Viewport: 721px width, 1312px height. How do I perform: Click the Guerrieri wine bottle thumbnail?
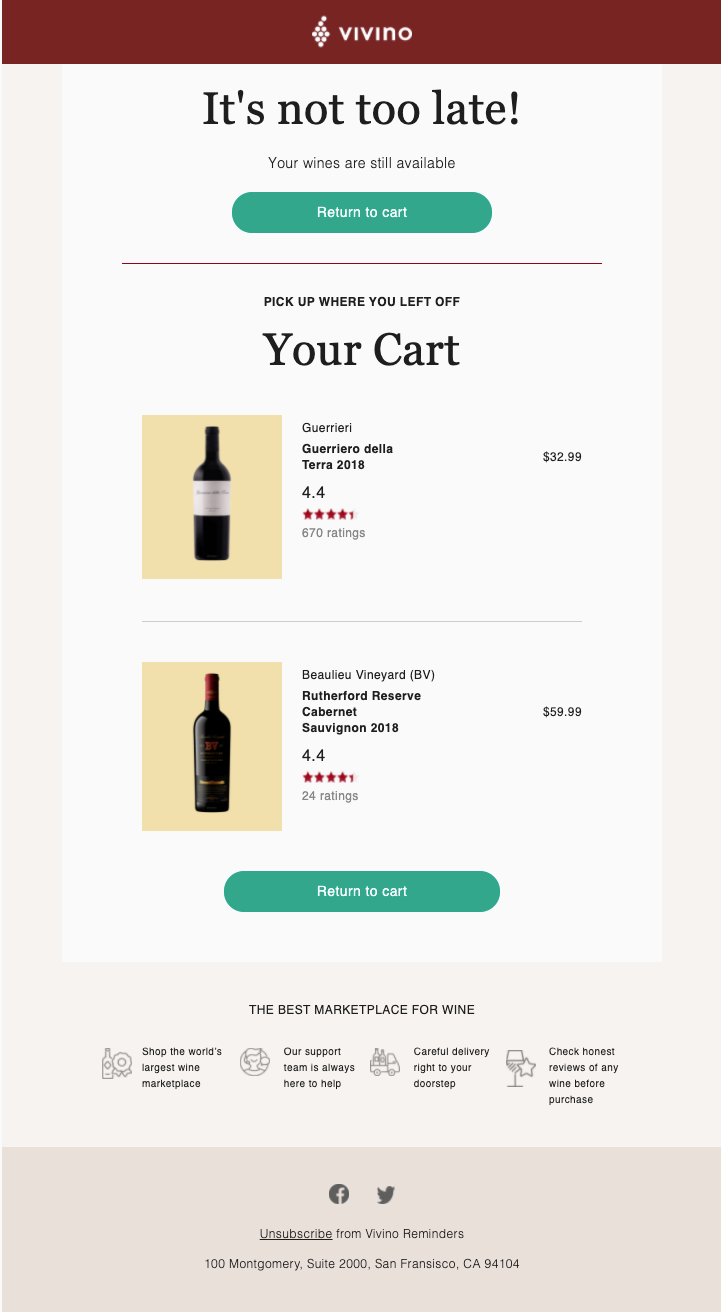212,496
